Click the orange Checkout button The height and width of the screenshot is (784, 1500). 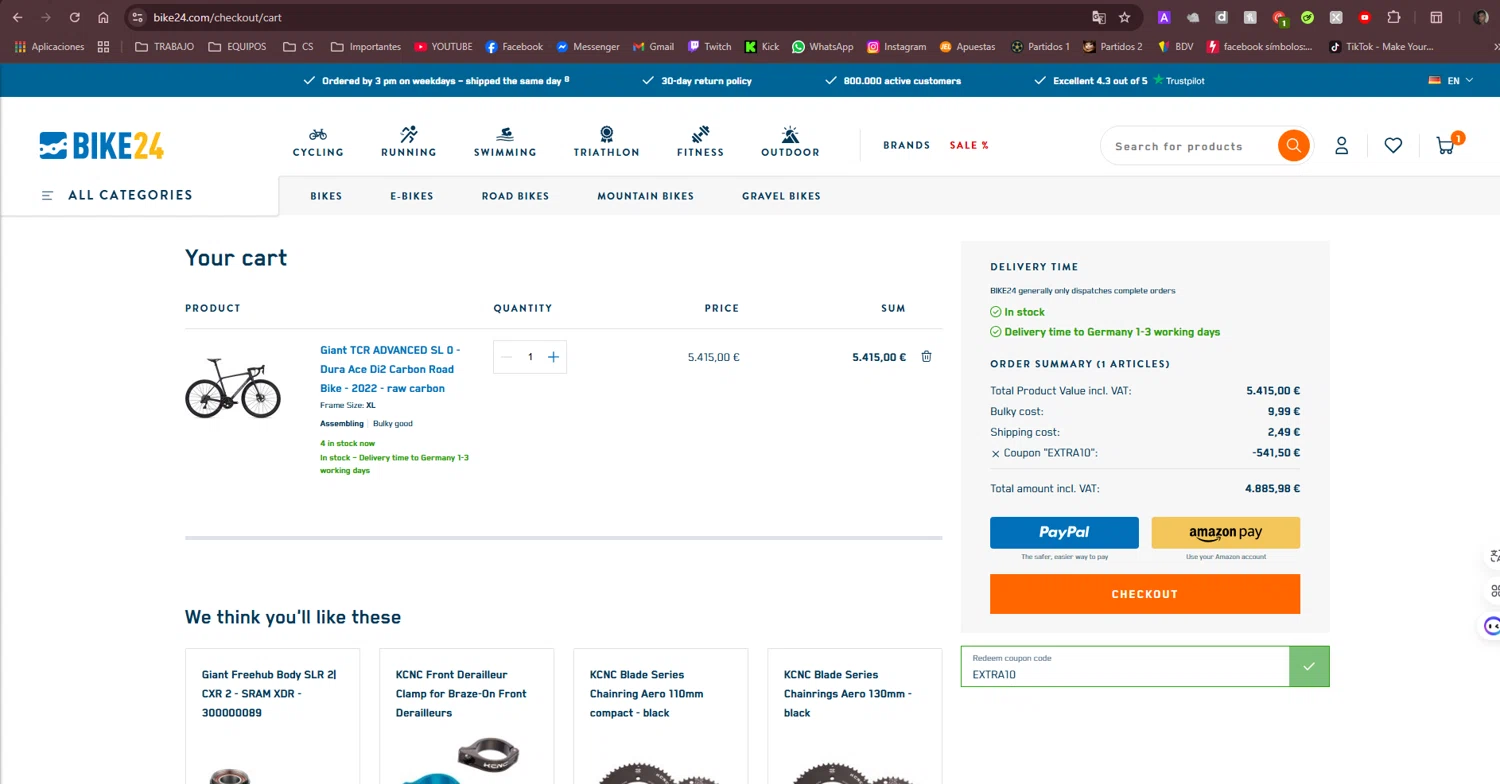(x=1145, y=594)
